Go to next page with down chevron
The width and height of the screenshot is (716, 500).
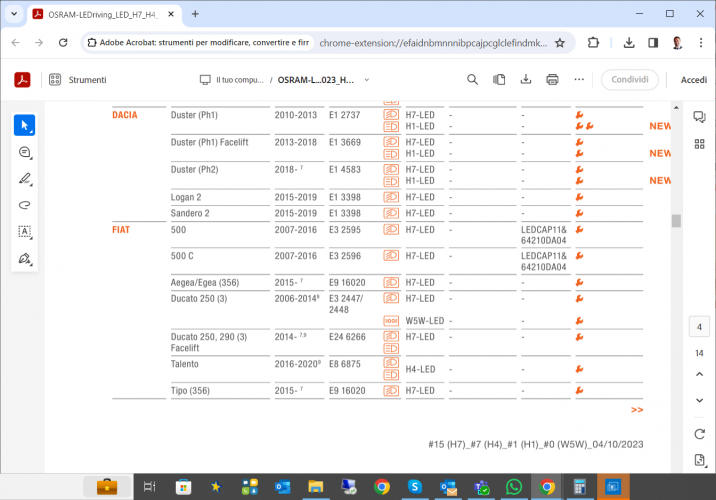[x=699, y=400]
